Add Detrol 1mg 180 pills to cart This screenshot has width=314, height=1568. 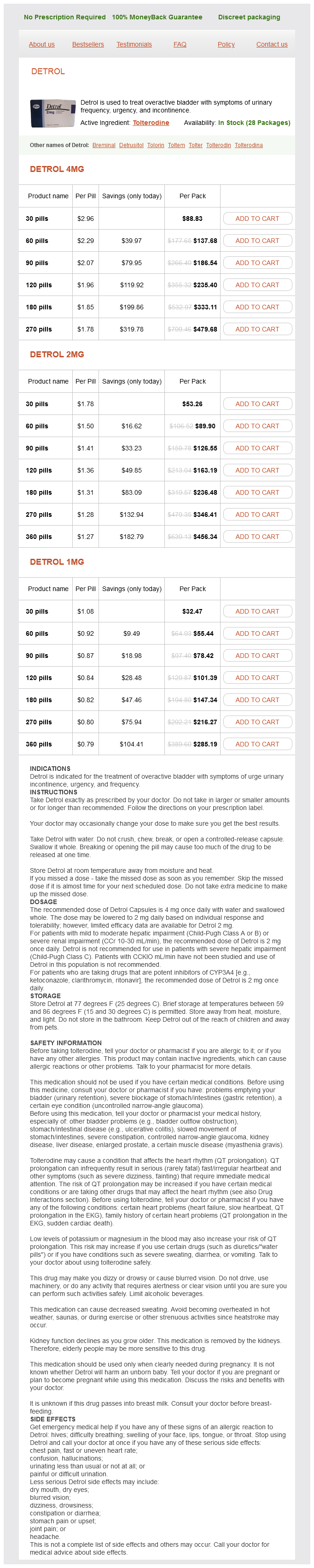[257, 700]
